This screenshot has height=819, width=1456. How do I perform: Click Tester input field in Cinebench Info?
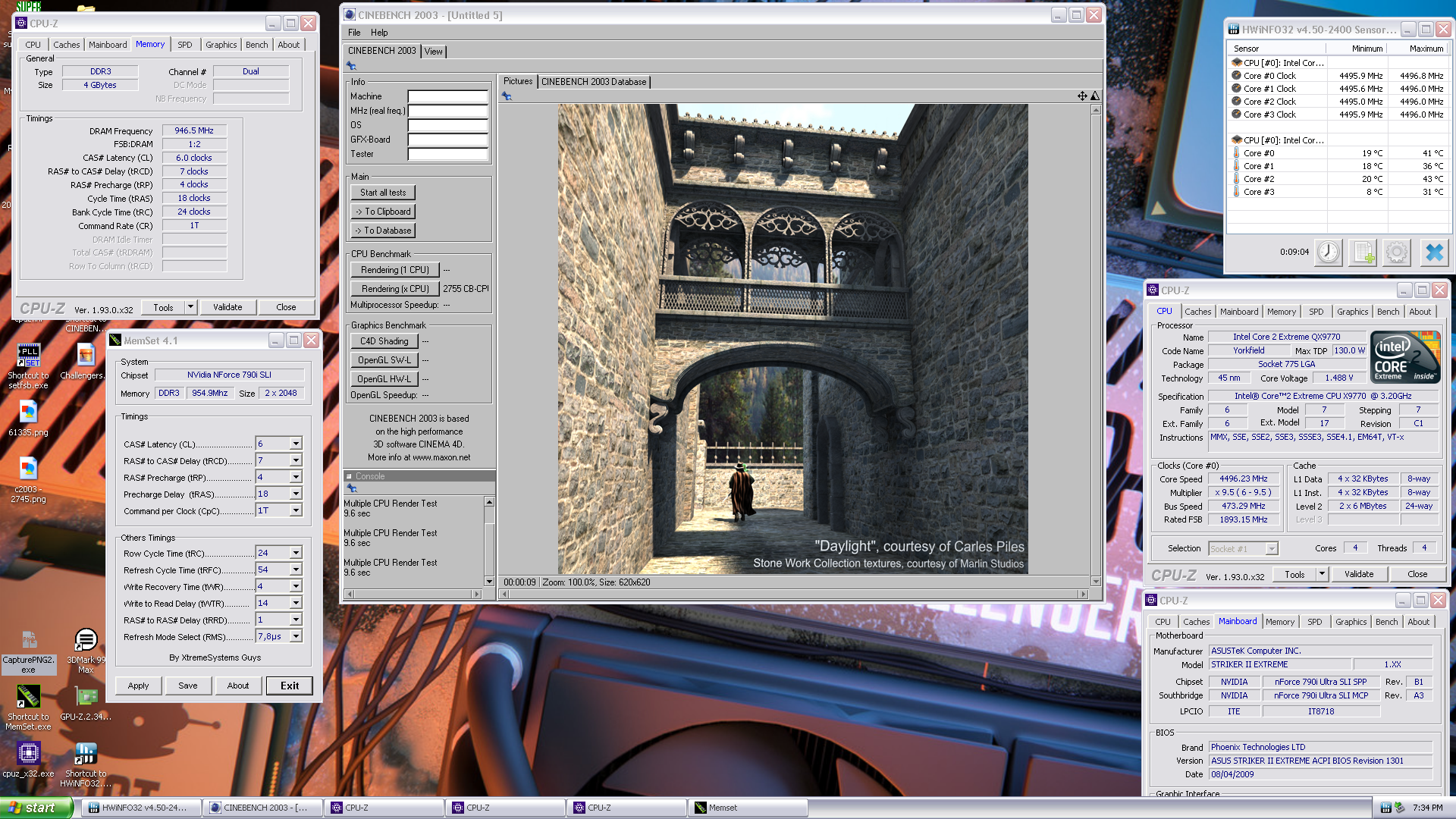[447, 154]
